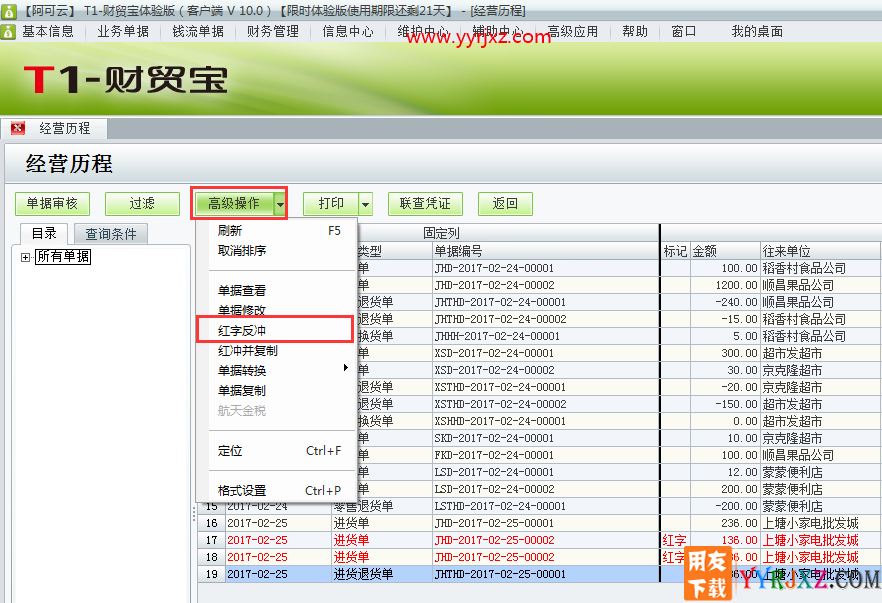Screen dimensions: 882x603
Task: Switch to the 目录 tab
Action: (44, 233)
